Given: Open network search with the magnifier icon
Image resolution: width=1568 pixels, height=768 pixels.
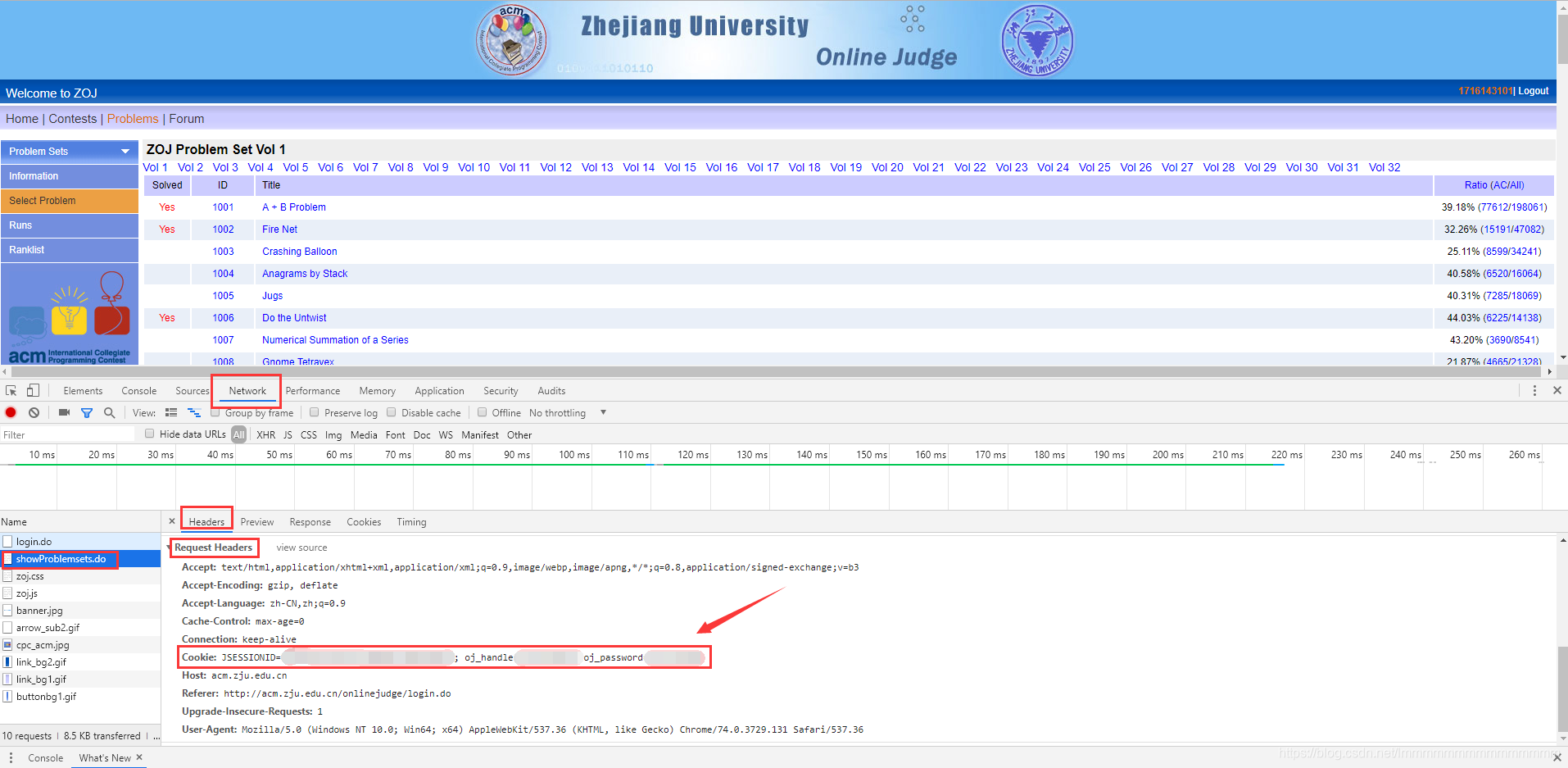Looking at the screenshot, I should click(109, 412).
